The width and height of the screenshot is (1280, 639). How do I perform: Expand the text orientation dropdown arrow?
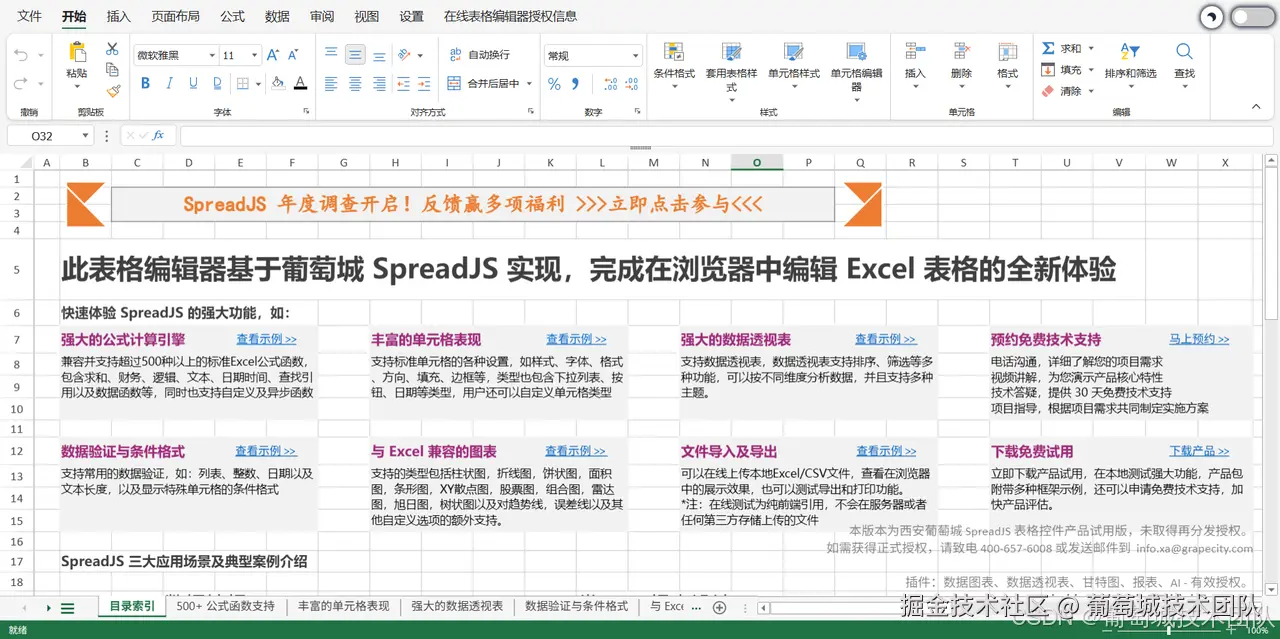click(x=420, y=56)
